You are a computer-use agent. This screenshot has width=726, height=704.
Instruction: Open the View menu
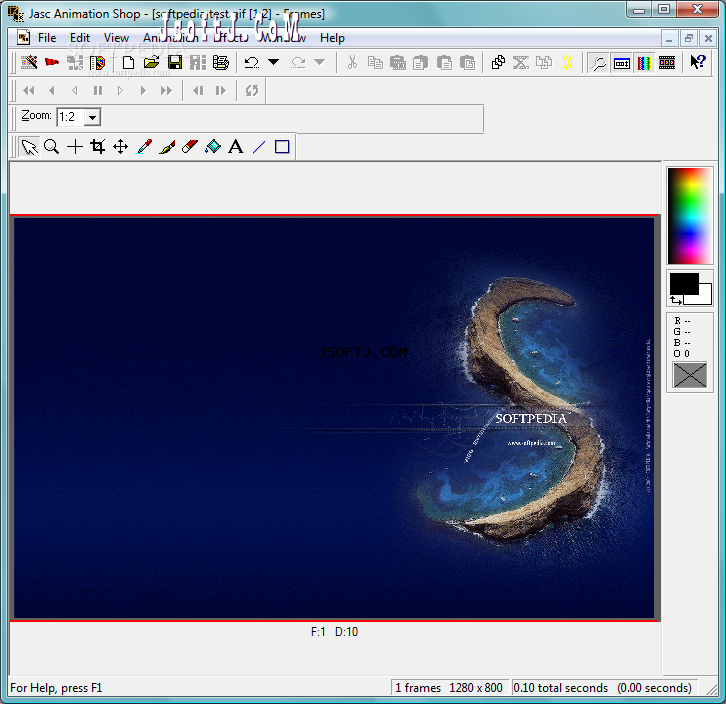[x=116, y=38]
